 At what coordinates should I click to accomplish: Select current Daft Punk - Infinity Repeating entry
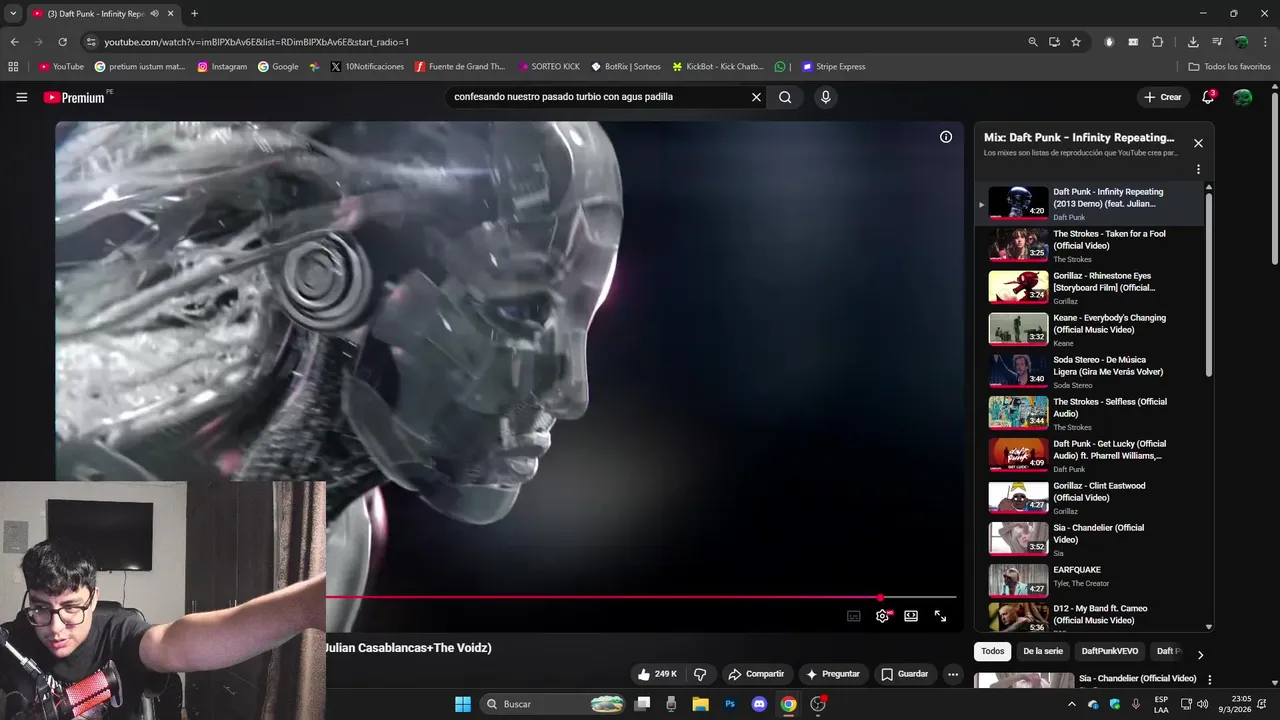tap(1090, 203)
